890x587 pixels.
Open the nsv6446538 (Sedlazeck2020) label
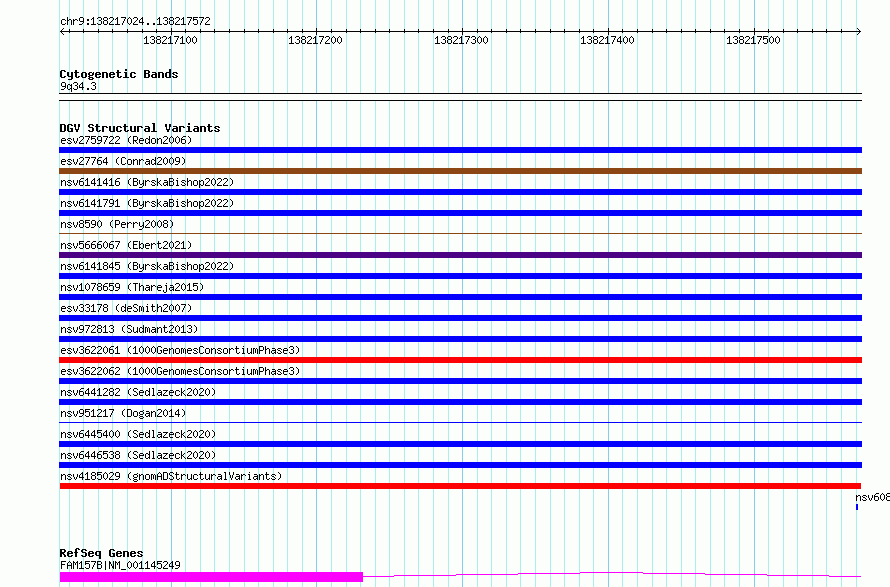(x=138, y=455)
